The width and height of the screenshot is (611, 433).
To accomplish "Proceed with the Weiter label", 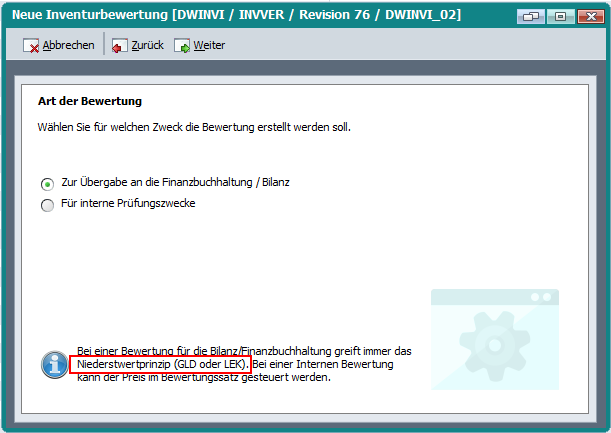I will coord(209,46).
